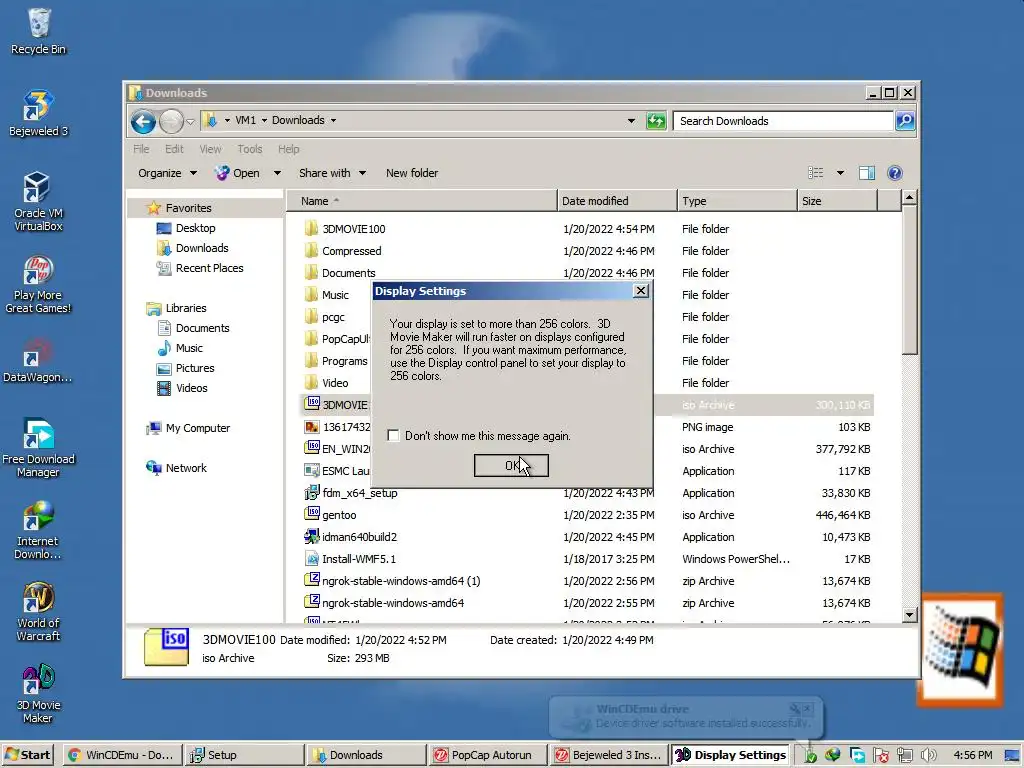Click the Forward arrow in Downloads window
Image resolution: width=1024 pixels, height=768 pixels.
[171, 121]
